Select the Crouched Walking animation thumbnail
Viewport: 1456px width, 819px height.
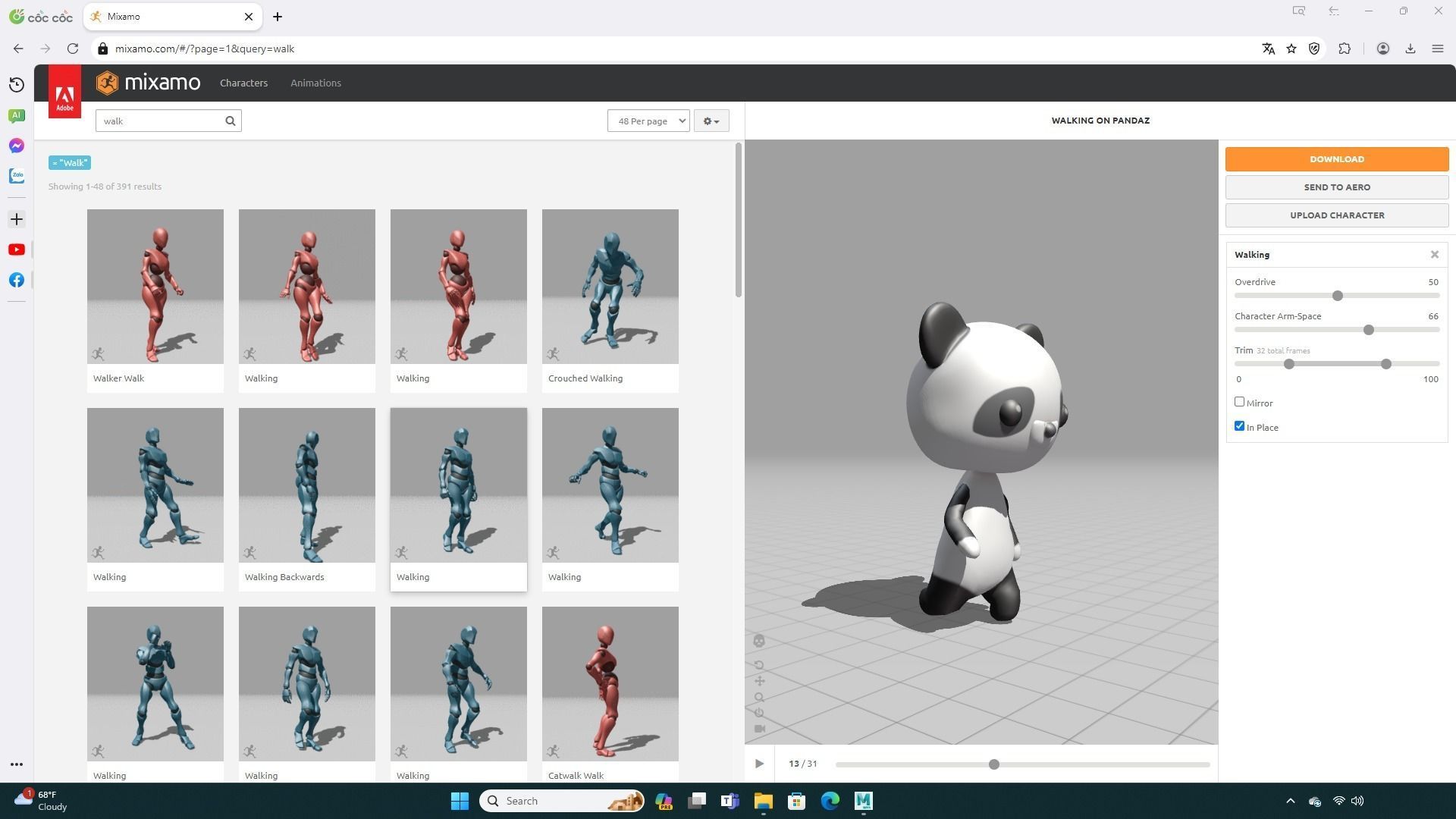[x=610, y=287]
